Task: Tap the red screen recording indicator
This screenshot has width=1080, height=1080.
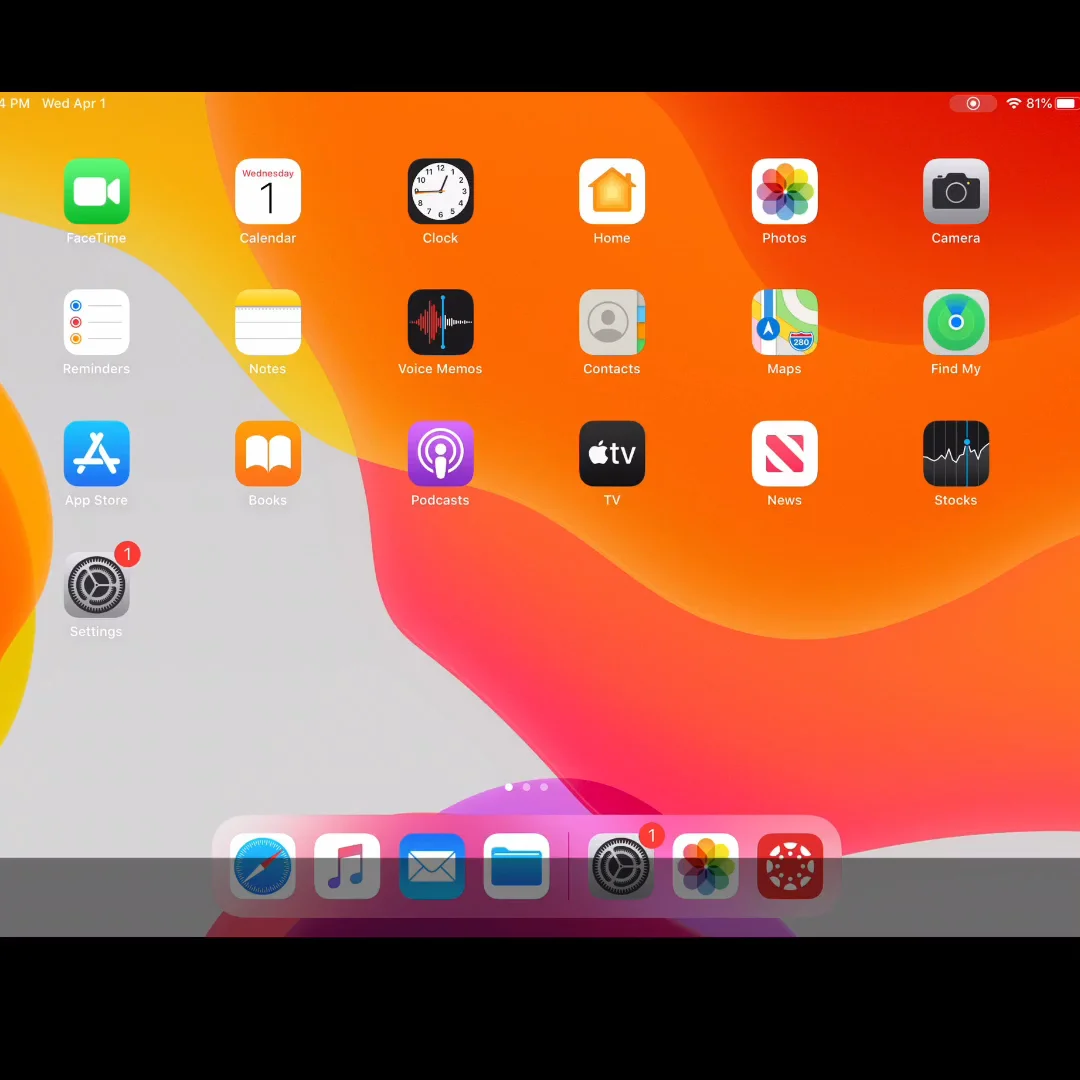Action: point(973,103)
